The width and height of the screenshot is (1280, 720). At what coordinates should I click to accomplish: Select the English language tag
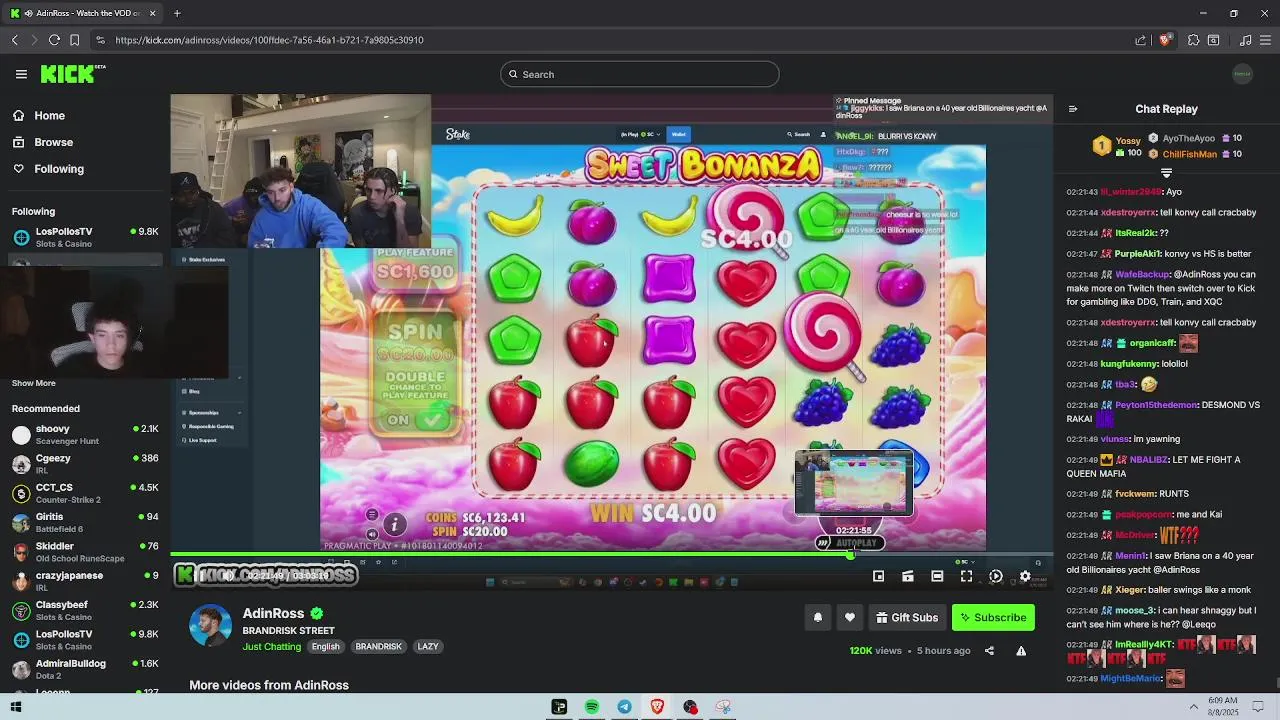[326, 646]
